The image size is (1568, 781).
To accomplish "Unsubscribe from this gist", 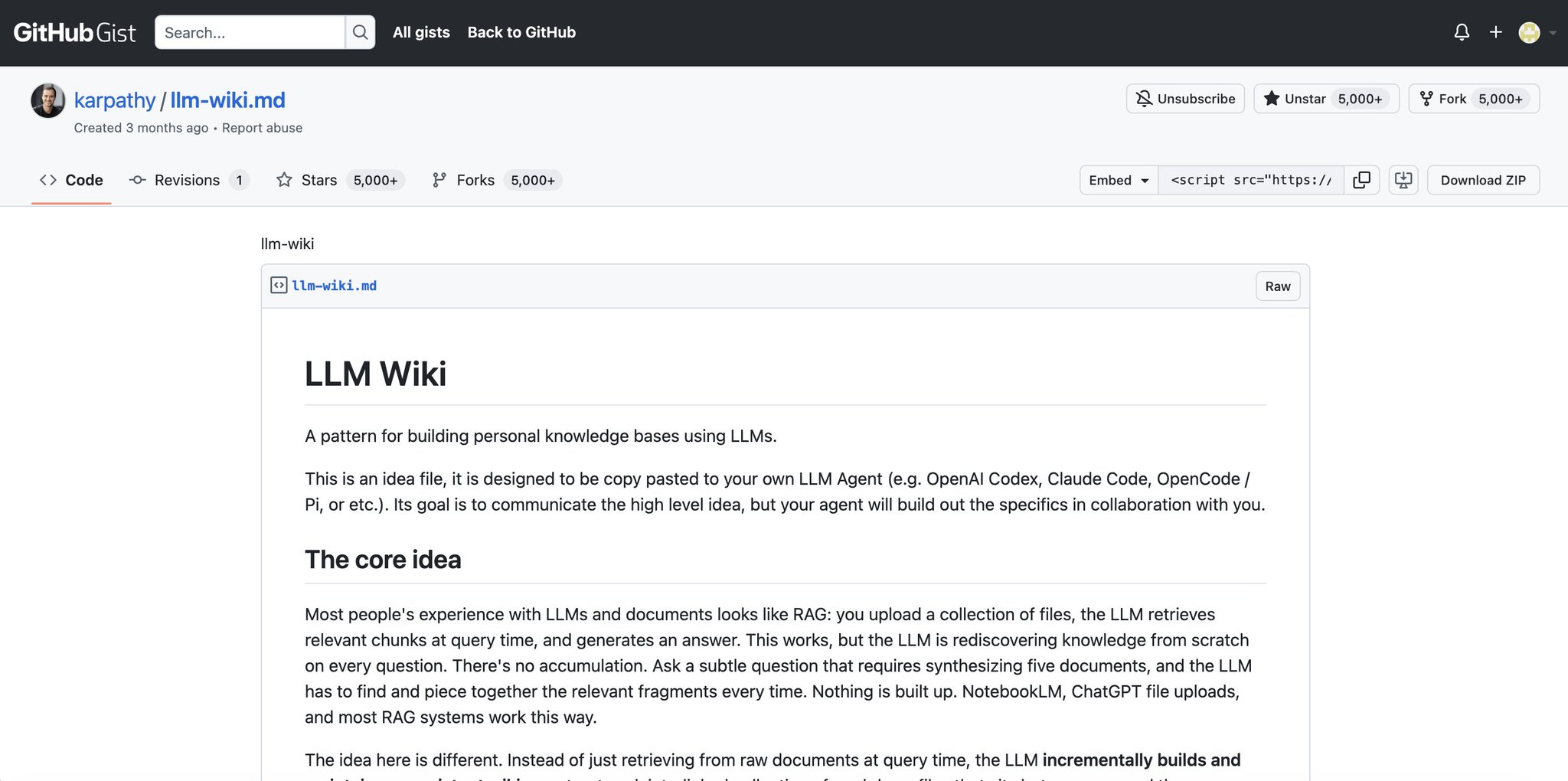I will tap(1185, 99).
